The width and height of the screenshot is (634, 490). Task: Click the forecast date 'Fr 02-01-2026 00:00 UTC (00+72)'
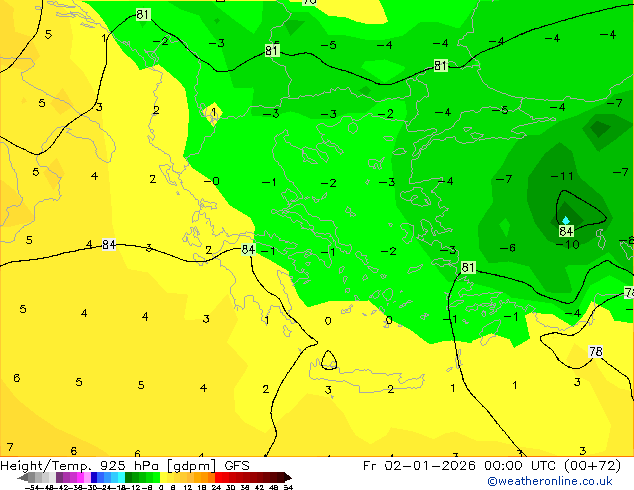[492, 465]
